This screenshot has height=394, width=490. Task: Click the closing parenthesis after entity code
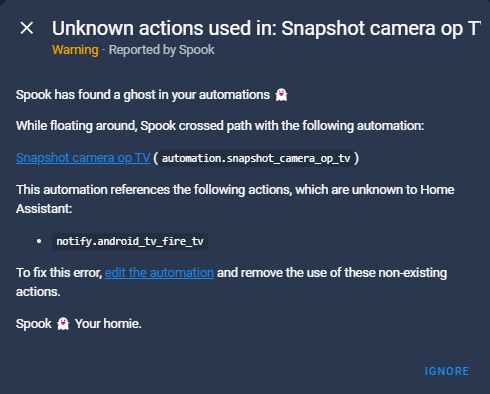point(357,158)
